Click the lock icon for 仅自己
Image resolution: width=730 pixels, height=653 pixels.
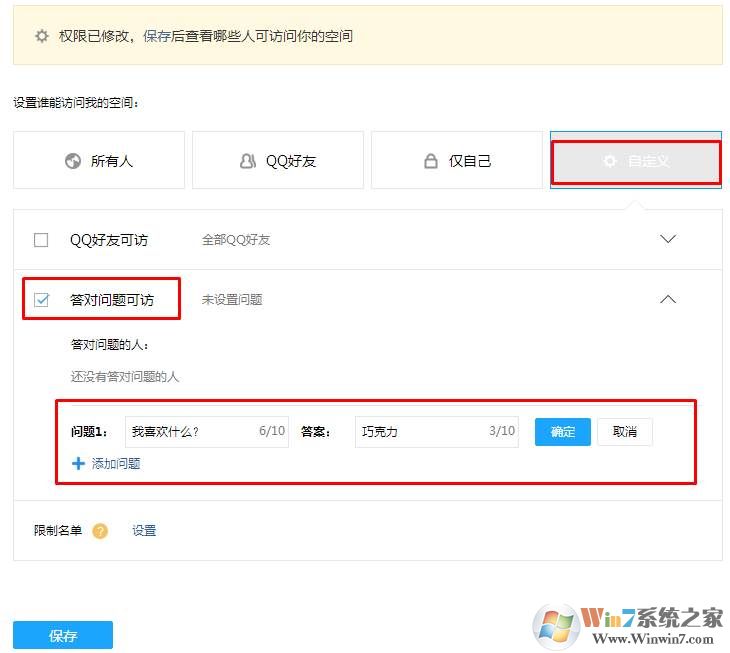[x=431, y=161]
